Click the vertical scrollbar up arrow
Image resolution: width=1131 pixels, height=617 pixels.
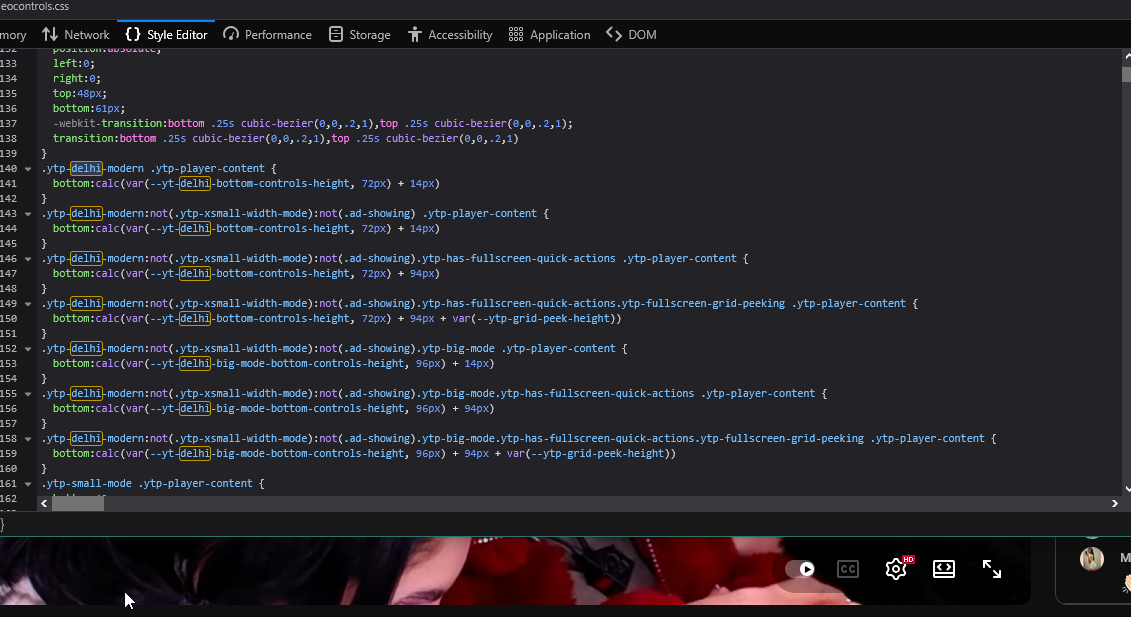(1127, 56)
